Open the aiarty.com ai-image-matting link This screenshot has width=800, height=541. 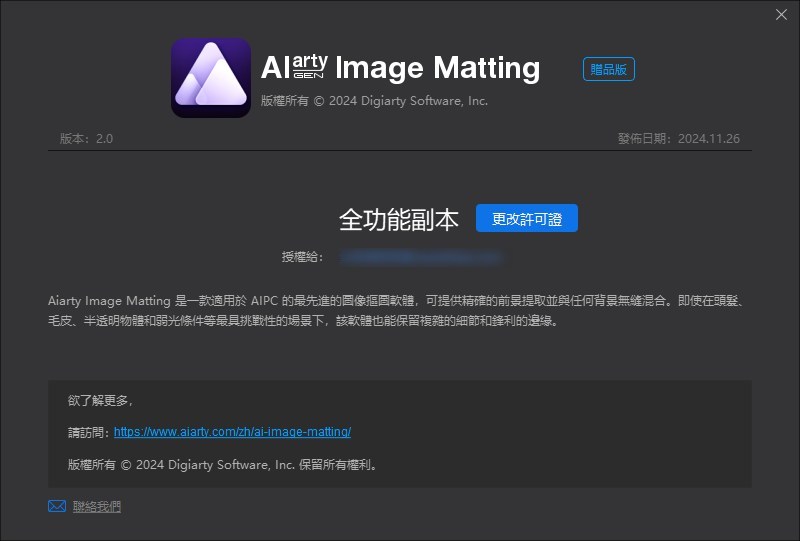232,432
